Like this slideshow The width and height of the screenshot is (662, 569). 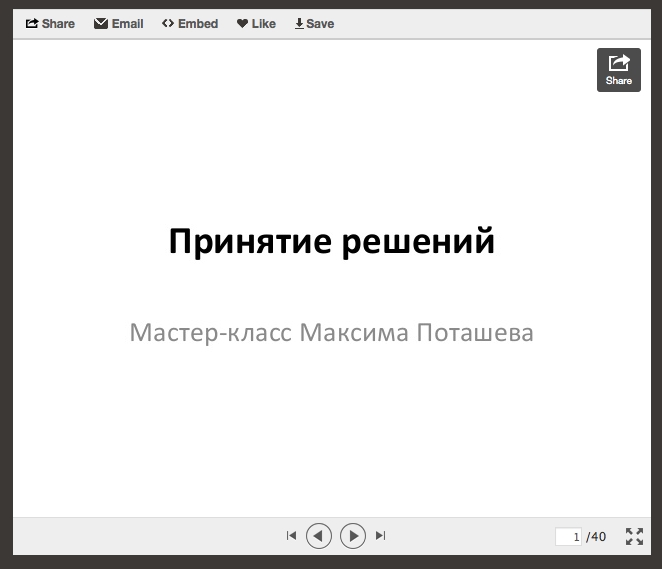(256, 24)
